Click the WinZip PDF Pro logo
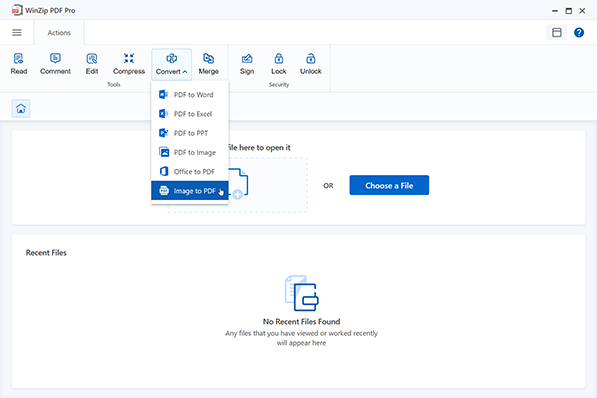597x398 pixels. [17, 10]
